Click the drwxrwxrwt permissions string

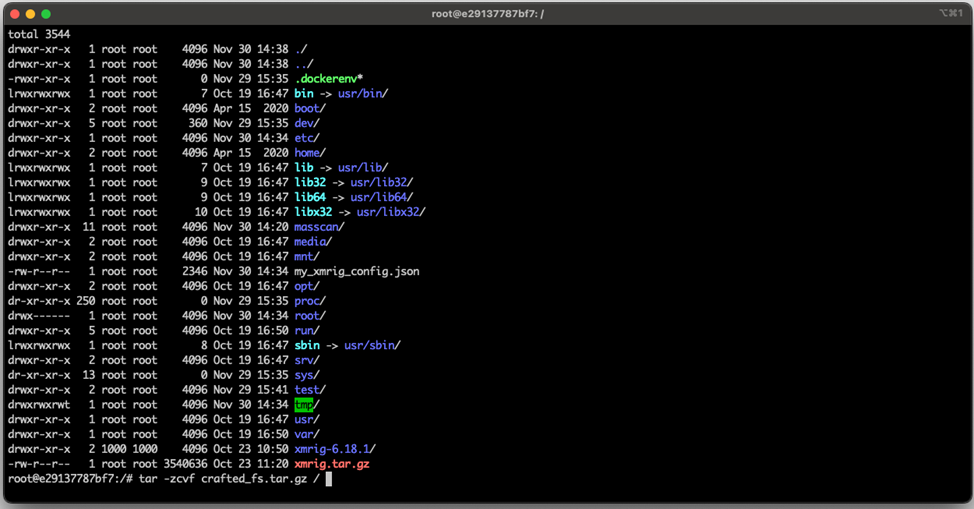click(x=39, y=405)
